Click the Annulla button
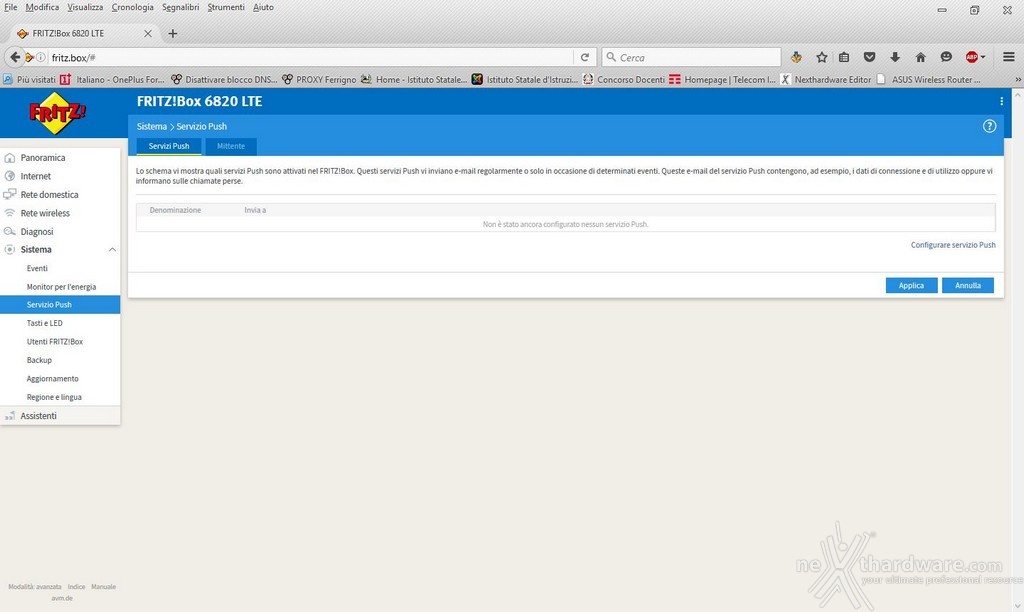This screenshot has width=1024, height=612. point(968,285)
